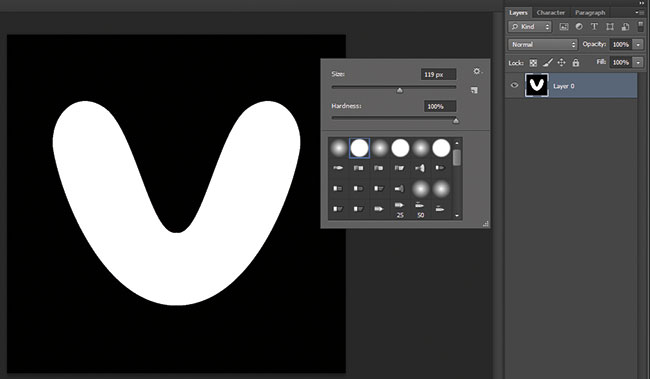The height and width of the screenshot is (379, 650).
Task: Pick the last hard round brush in top row
Action: point(441,148)
